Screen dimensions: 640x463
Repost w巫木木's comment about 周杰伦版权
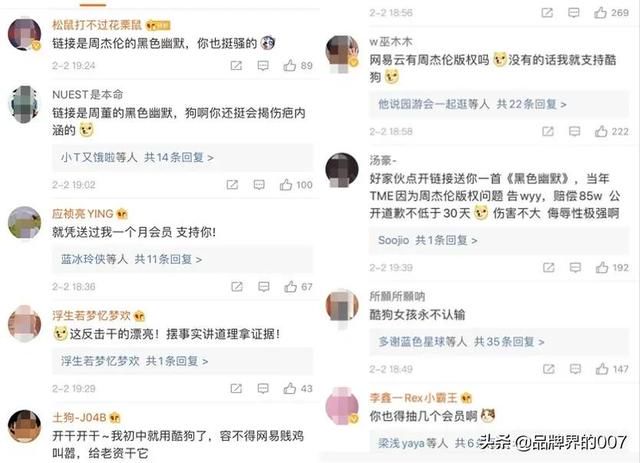coord(548,131)
